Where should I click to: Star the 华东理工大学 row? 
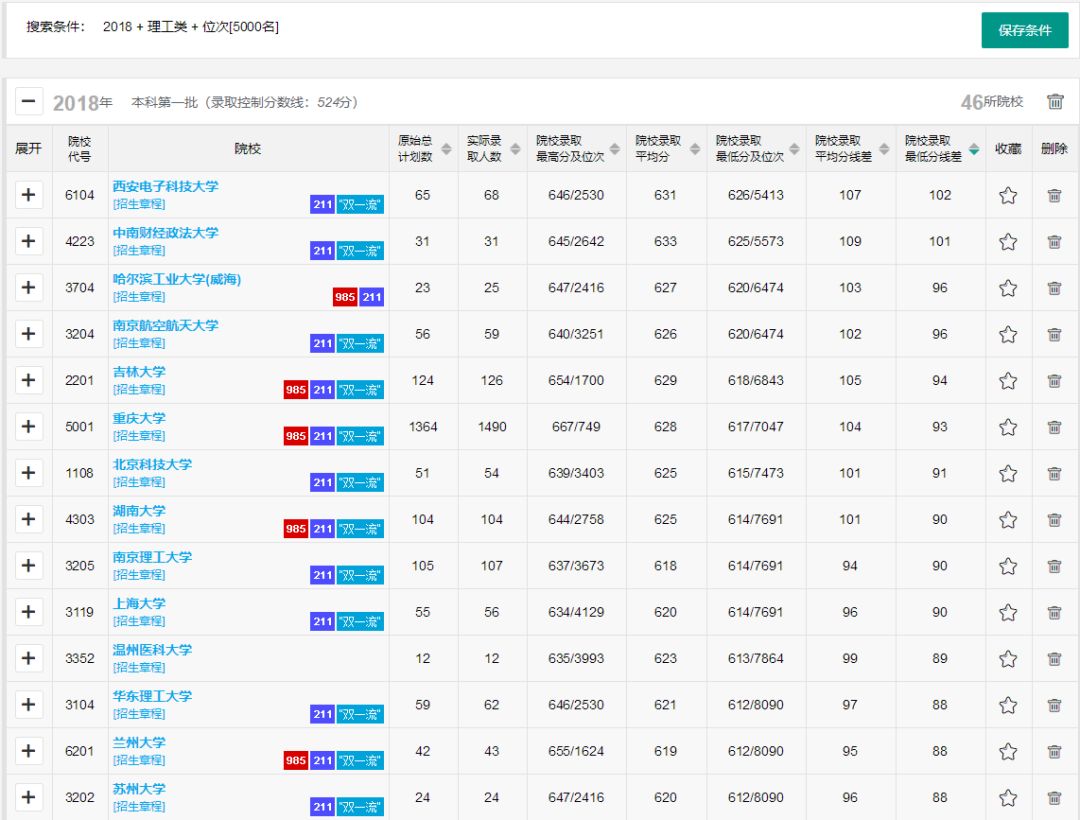click(1008, 705)
